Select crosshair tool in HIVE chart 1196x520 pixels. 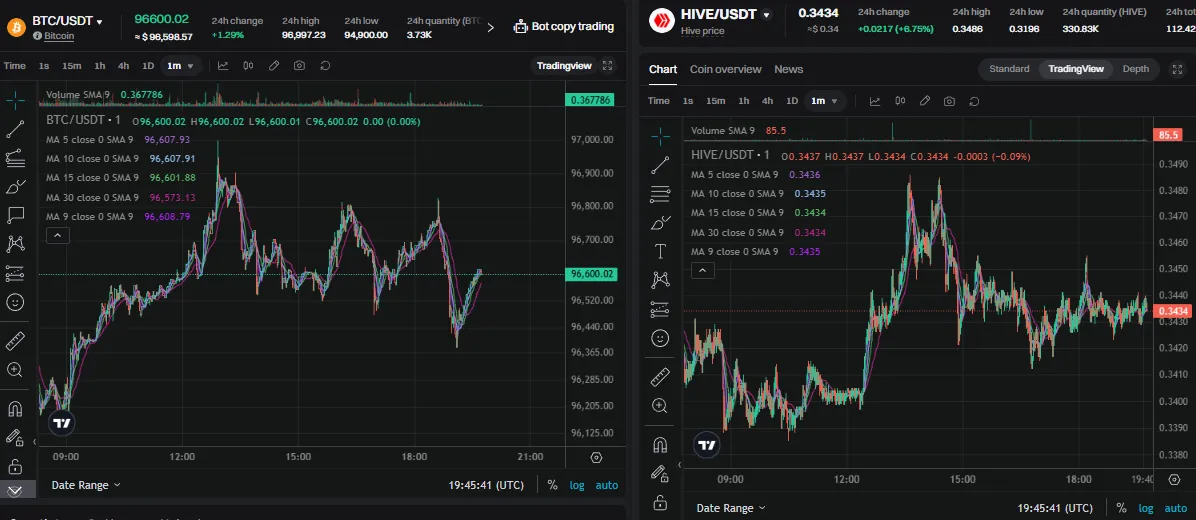(x=661, y=136)
